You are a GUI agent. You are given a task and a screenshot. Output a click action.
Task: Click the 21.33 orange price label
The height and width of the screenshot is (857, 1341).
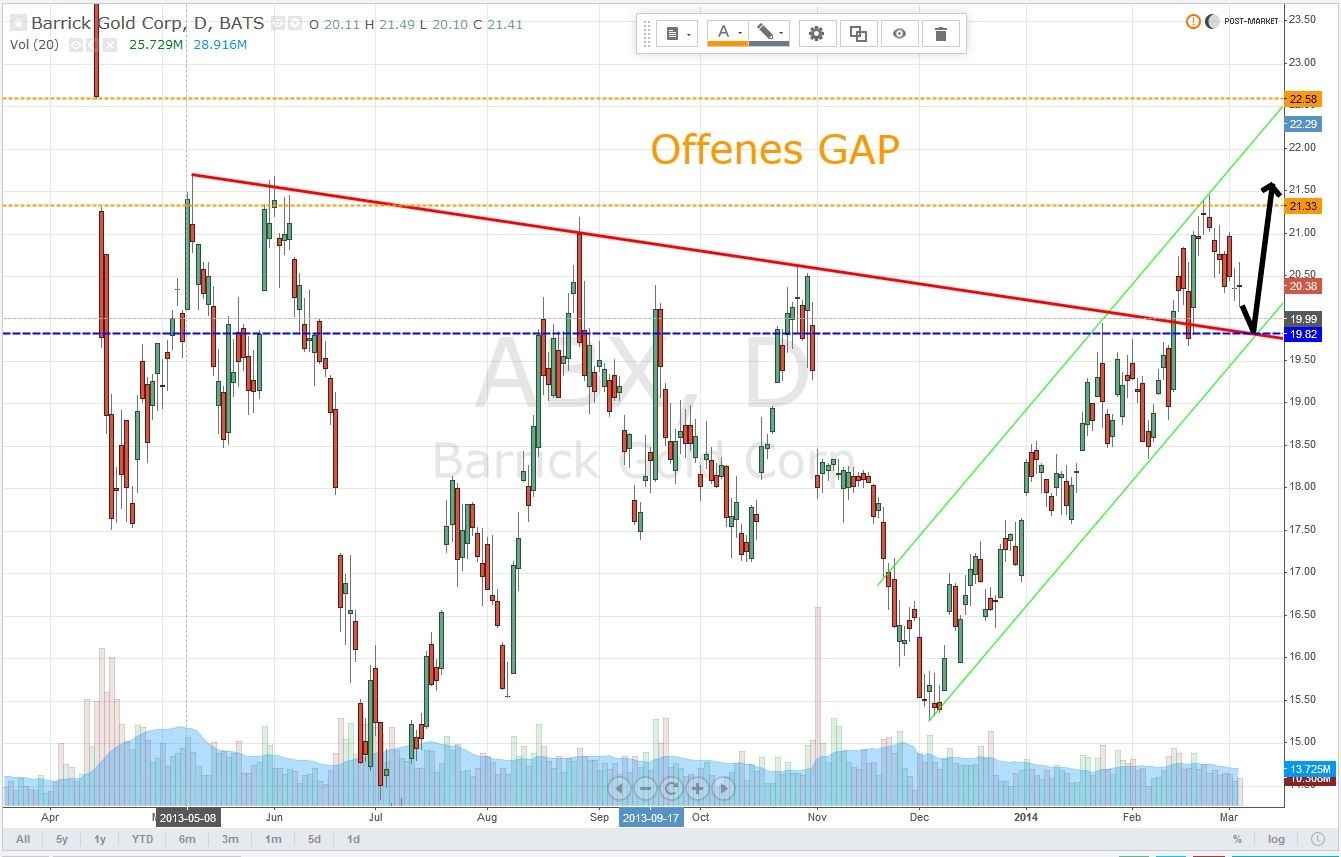point(1304,206)
